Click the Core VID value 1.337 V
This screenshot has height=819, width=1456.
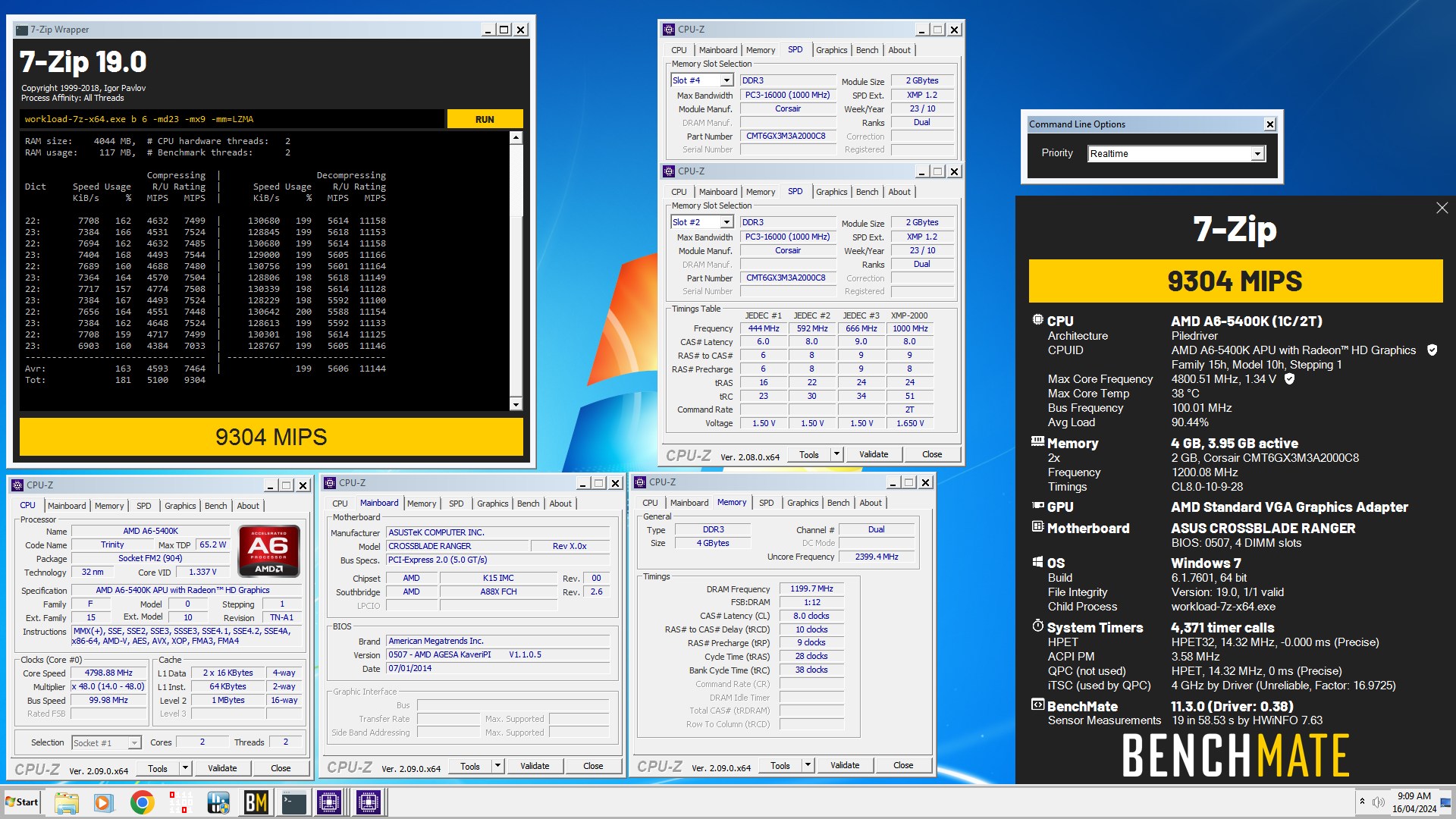[202, 573]
